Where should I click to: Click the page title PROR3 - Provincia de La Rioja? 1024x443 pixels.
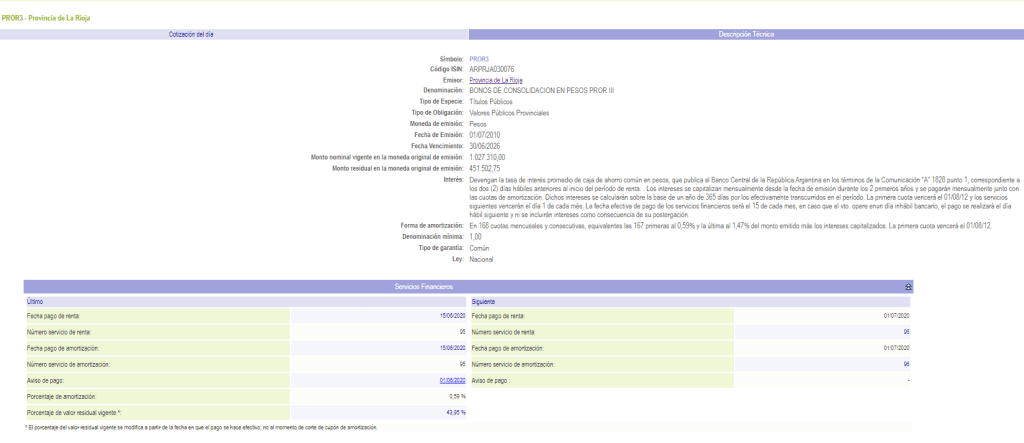pyautogui.click(x=46, y=18)
